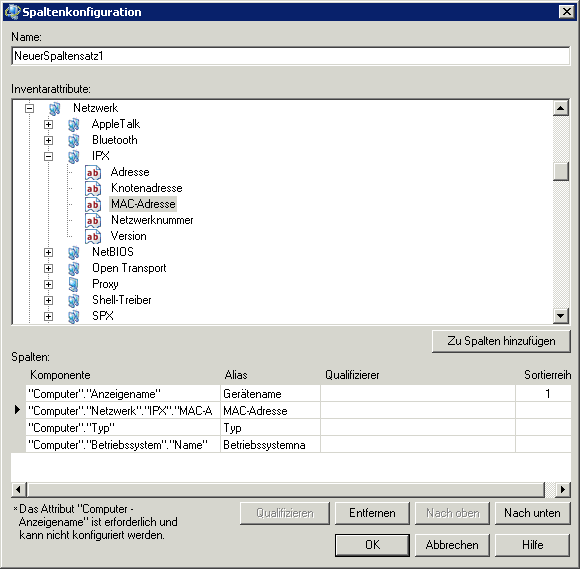Collapse the Netzwerk tree node
The image size is (580, 569).
click(x=29, y=108)
